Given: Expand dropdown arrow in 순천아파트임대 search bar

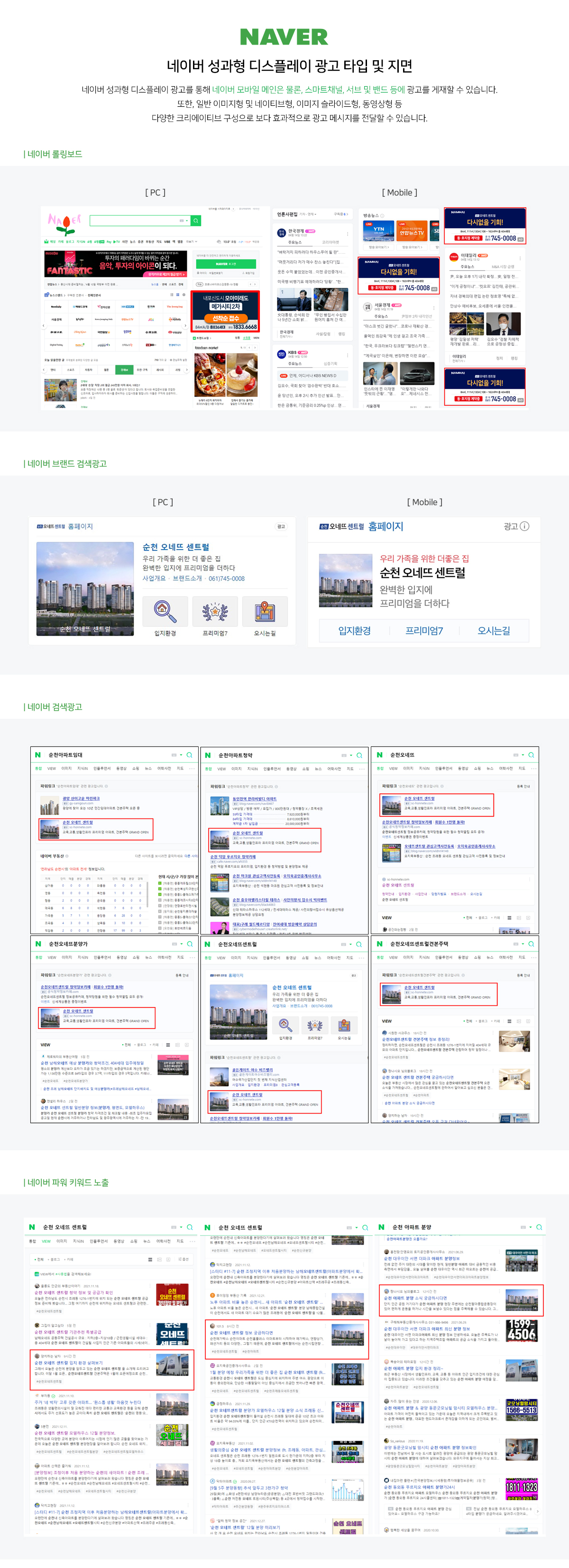Looking at the screenshot, I should (x=181, y=755).
